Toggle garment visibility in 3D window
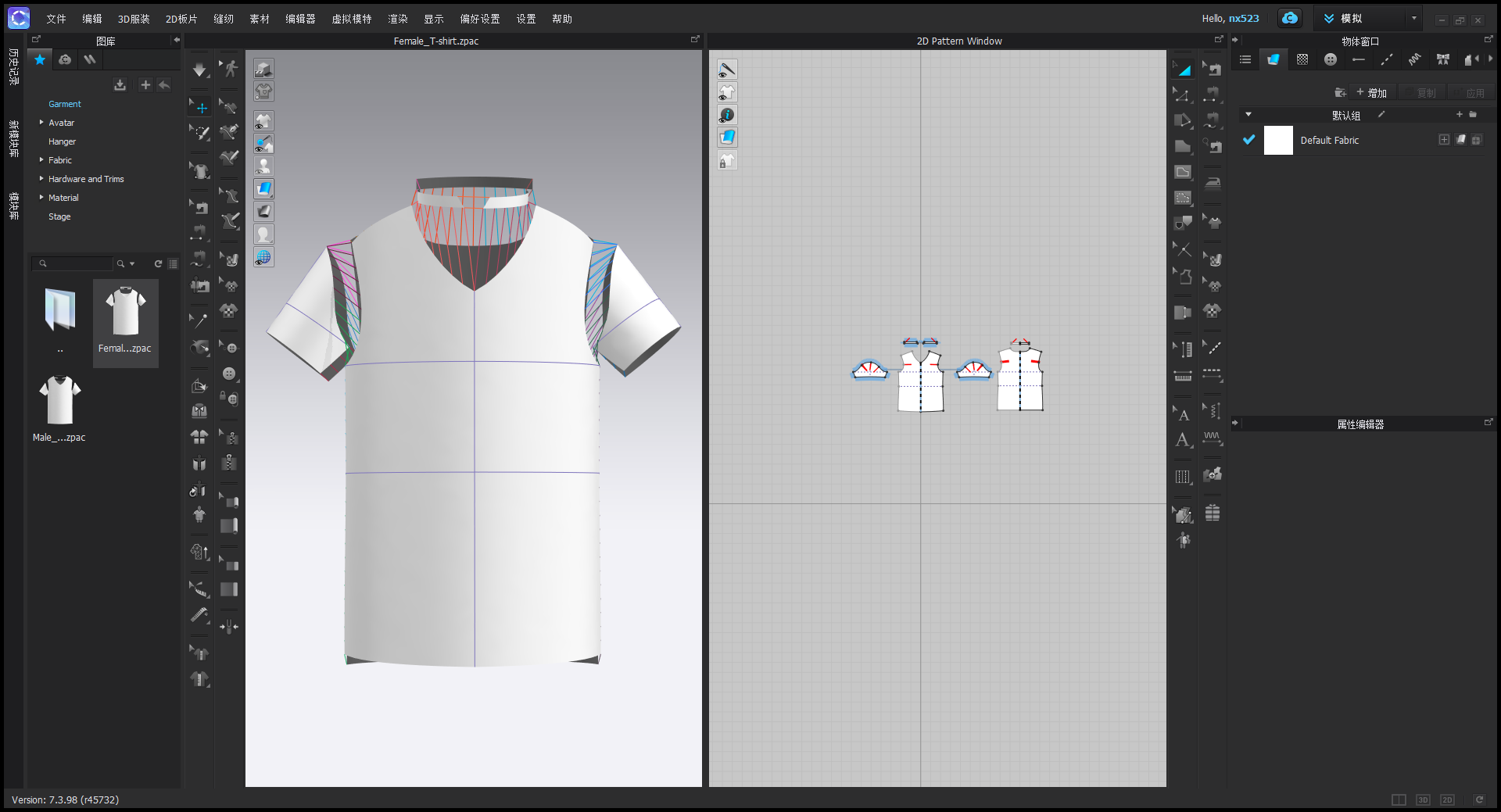 [x=263, y=121]
